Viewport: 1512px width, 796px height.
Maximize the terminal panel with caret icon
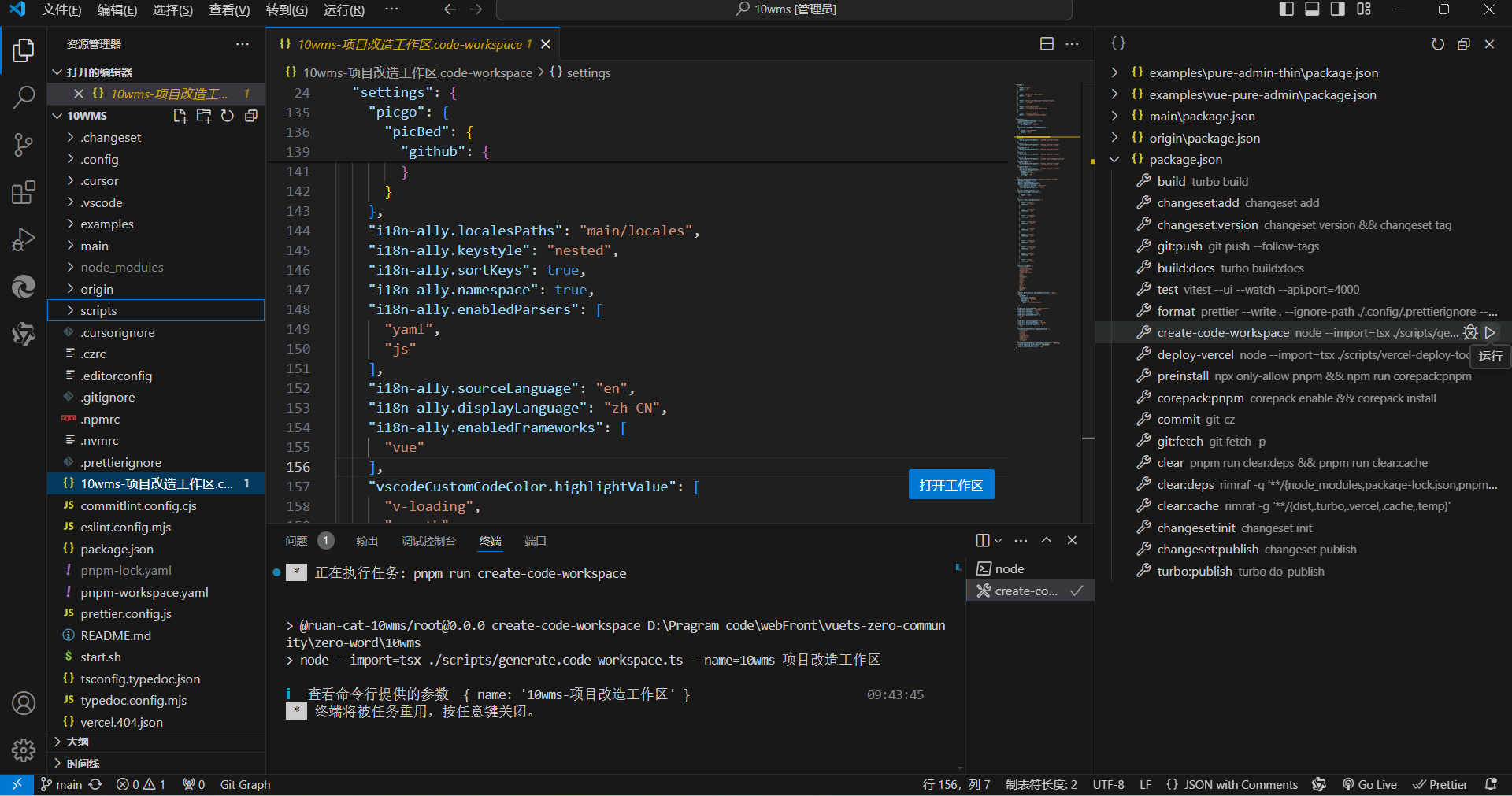click(x=1047, y=540)
